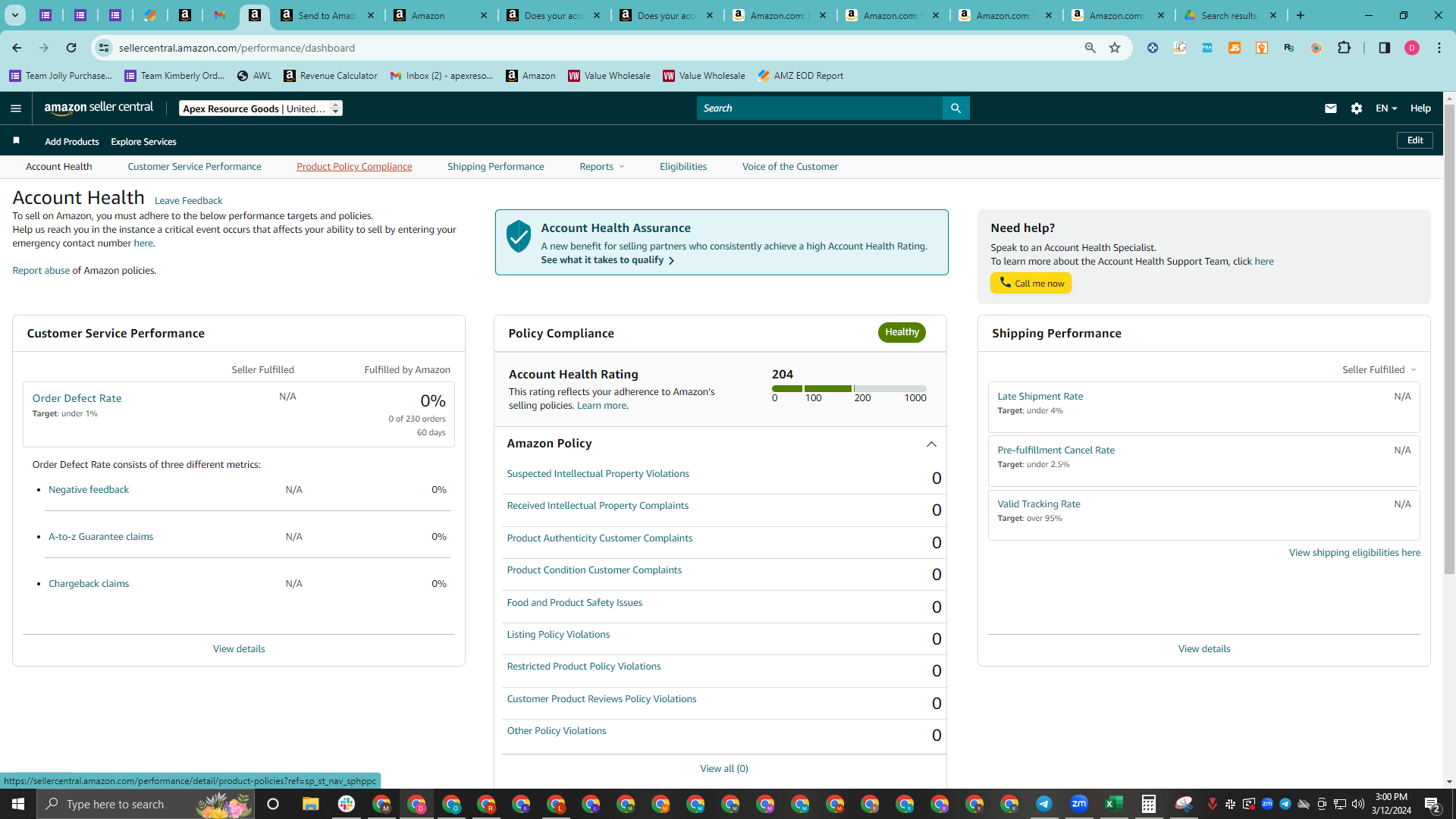Click the Account Health Assurance shield icon
The image size is (1456, 819).
pyautogui.click(x=519, y=236)
